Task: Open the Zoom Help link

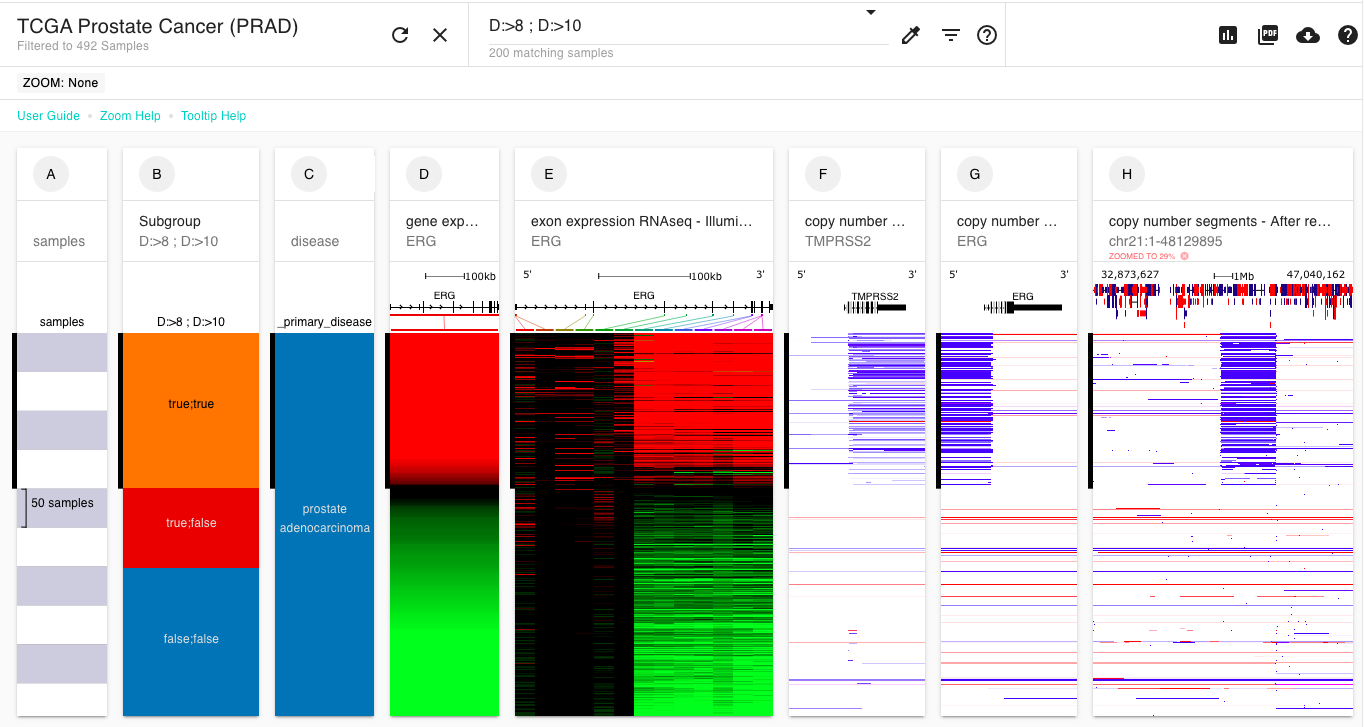Action: click(130, 116)
